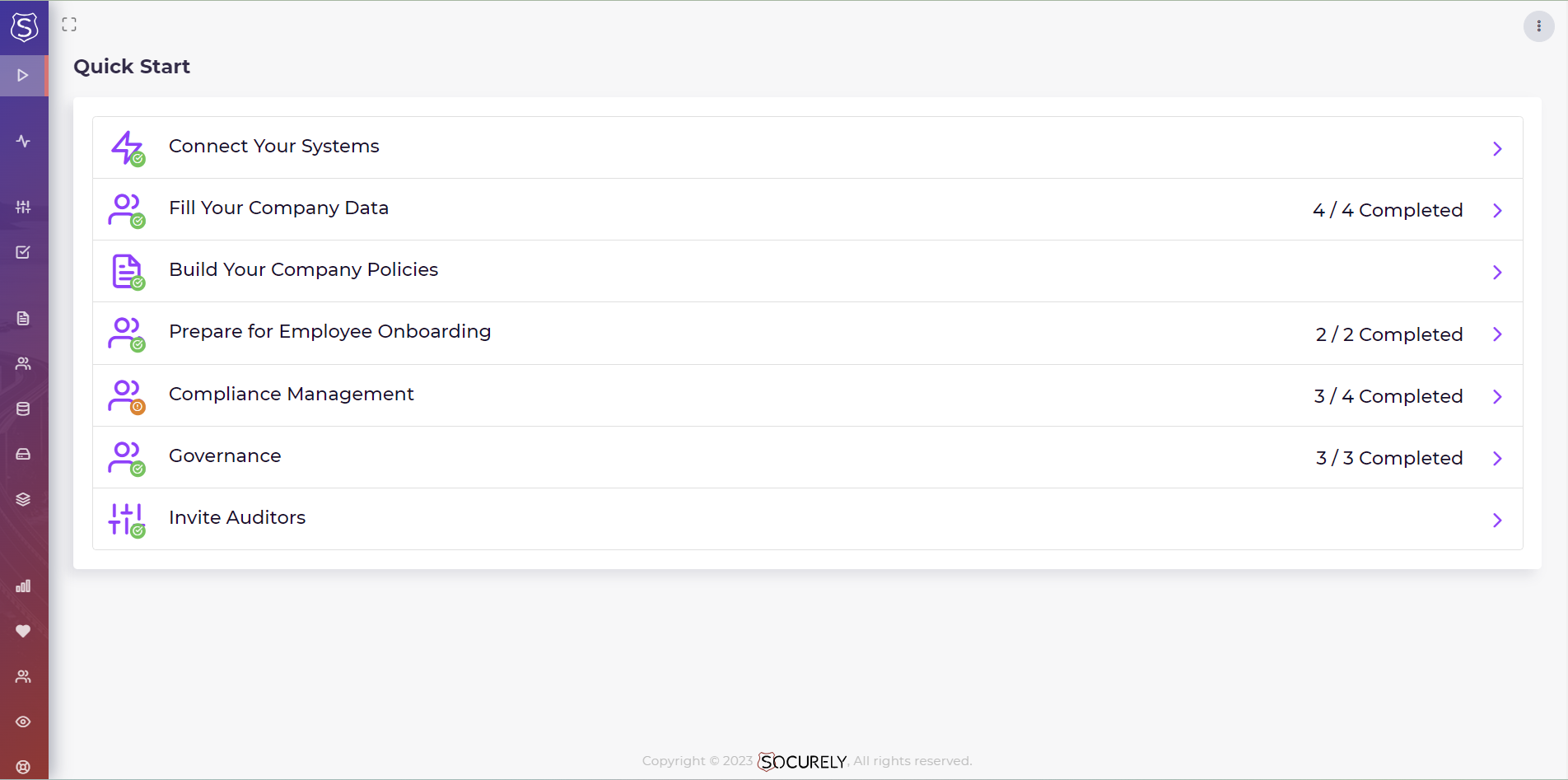Expand the Connect Your Systems row chevron
The image size is (1568, 780).
1497,148
